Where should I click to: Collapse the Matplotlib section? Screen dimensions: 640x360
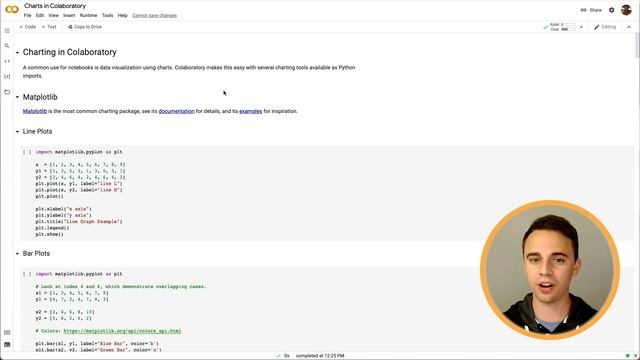[17, 97]
